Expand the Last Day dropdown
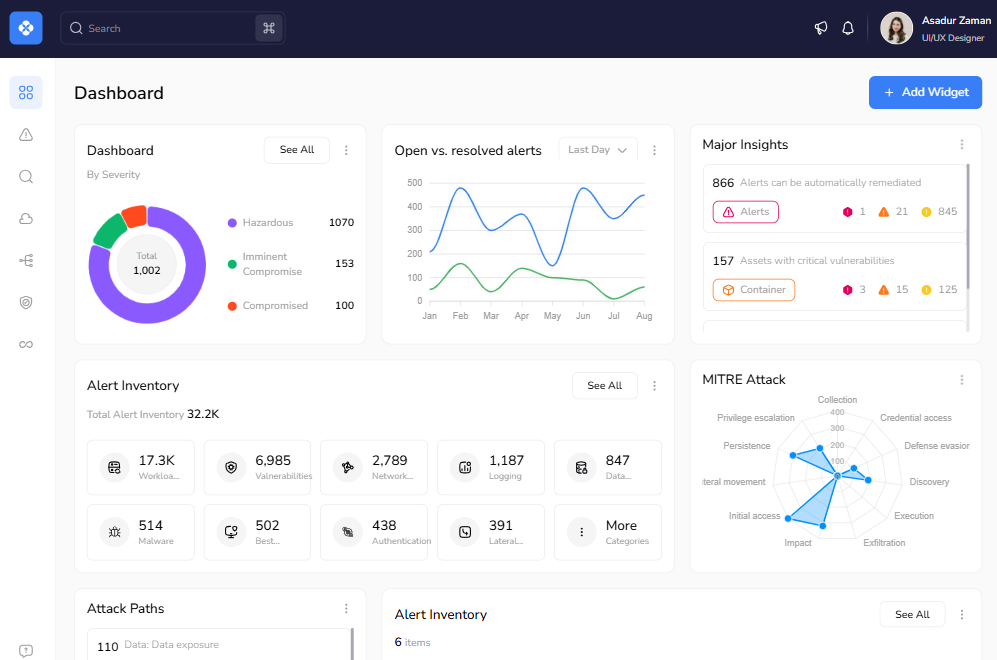 pos(598,150)
